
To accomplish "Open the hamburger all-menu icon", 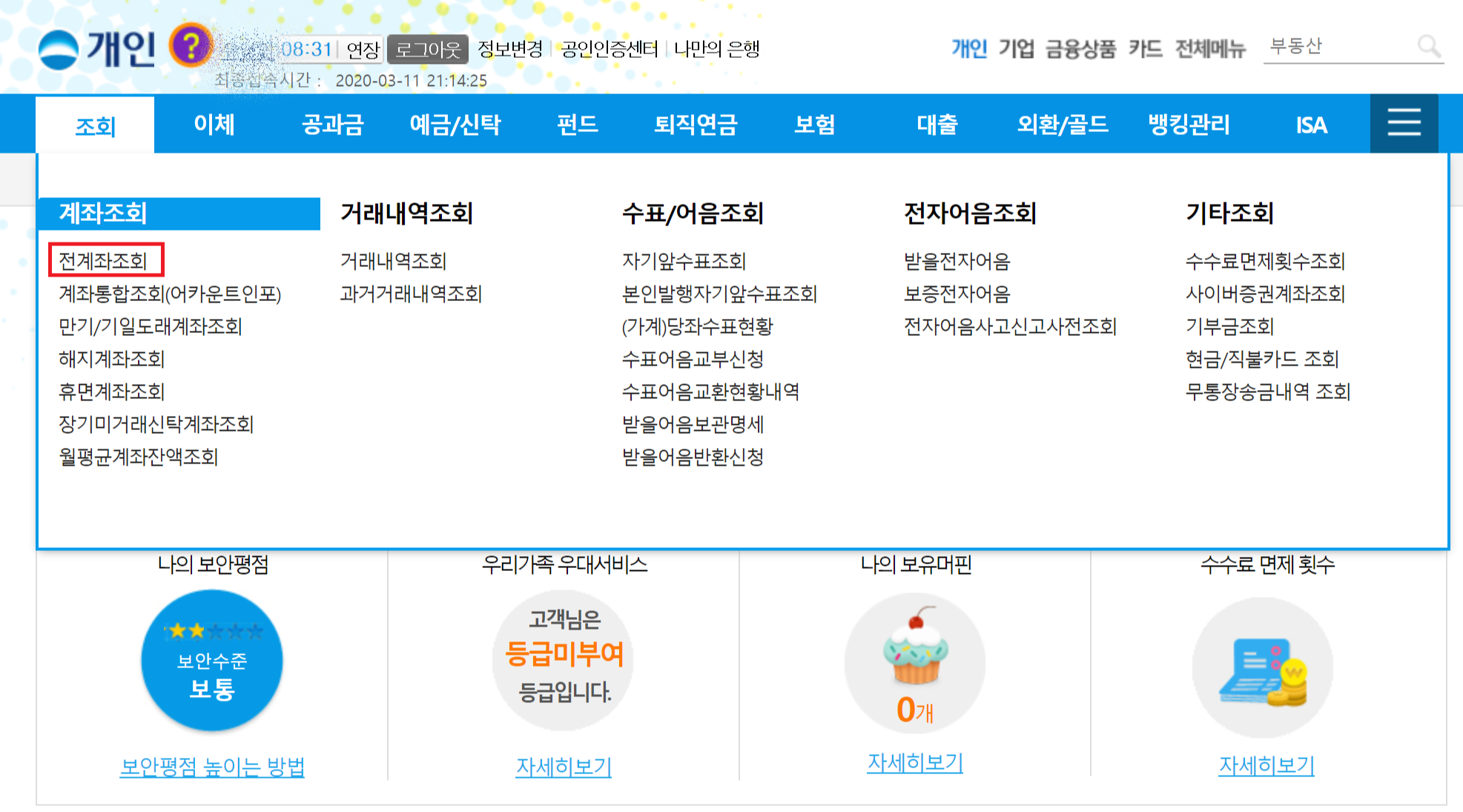I will 1404,123.
